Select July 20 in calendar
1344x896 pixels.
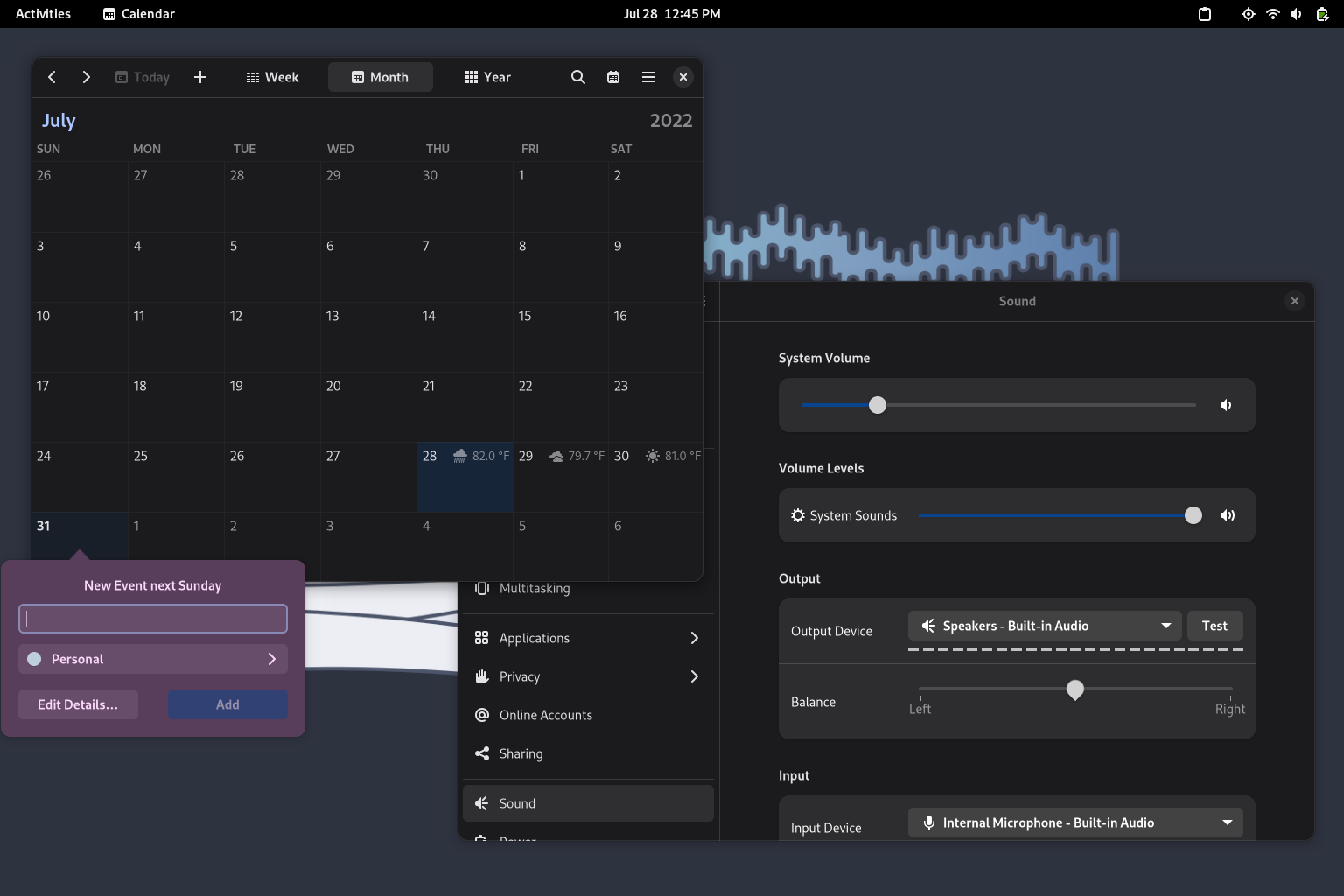[368, 407]
